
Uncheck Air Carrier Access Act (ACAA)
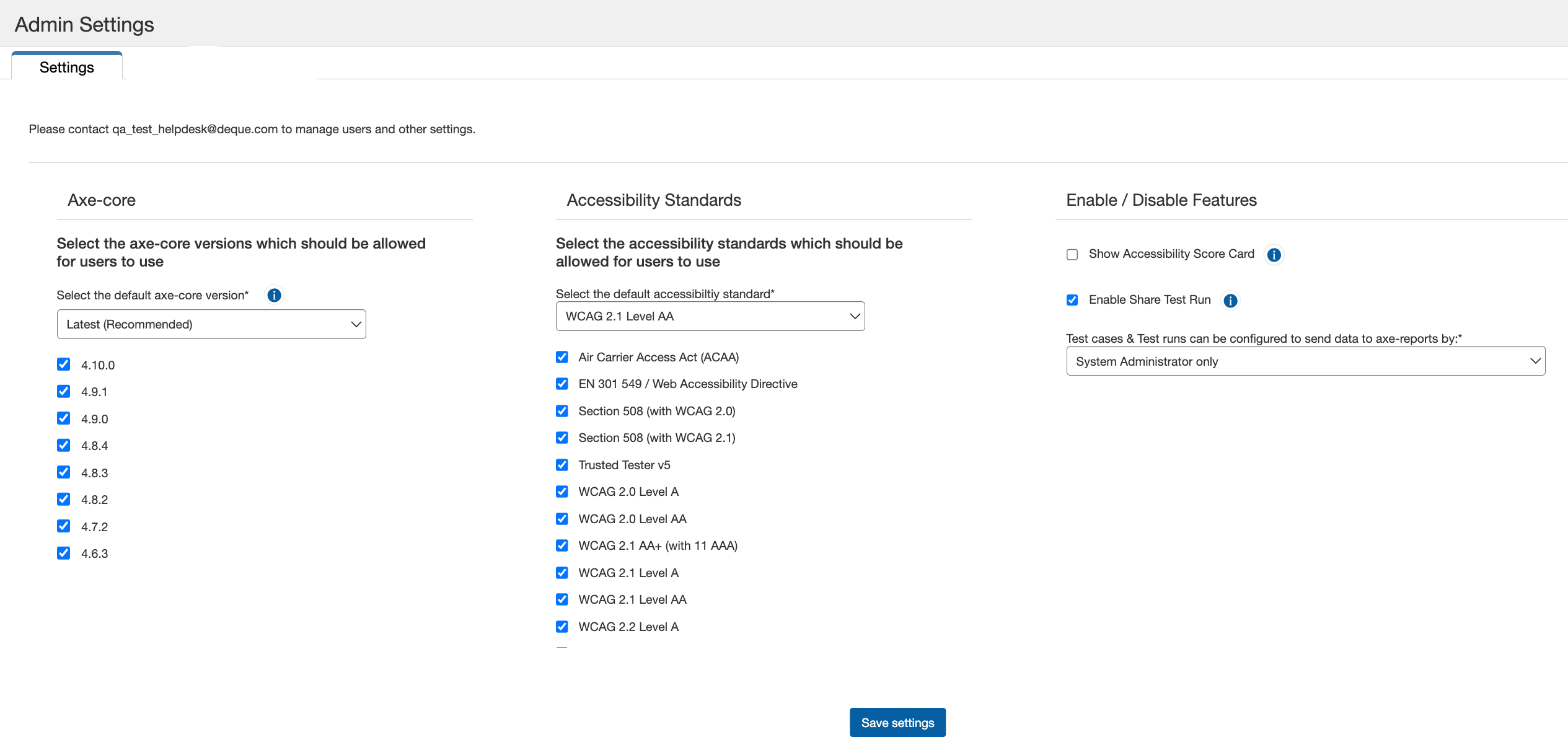(562, 357)
